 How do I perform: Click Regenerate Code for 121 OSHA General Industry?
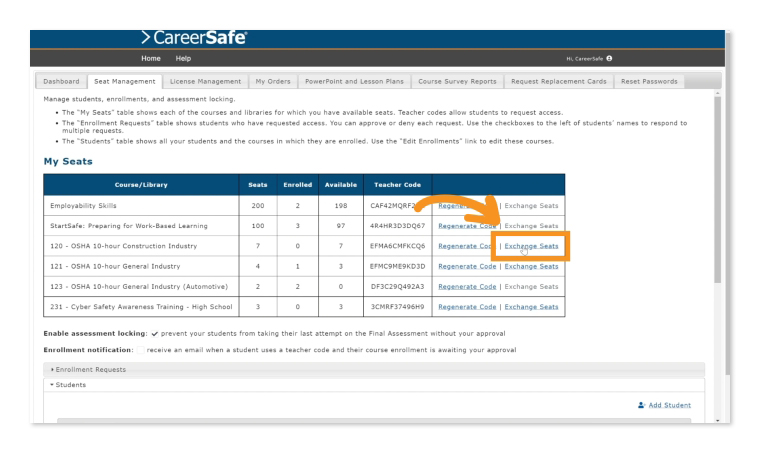(x=467, y=266)
